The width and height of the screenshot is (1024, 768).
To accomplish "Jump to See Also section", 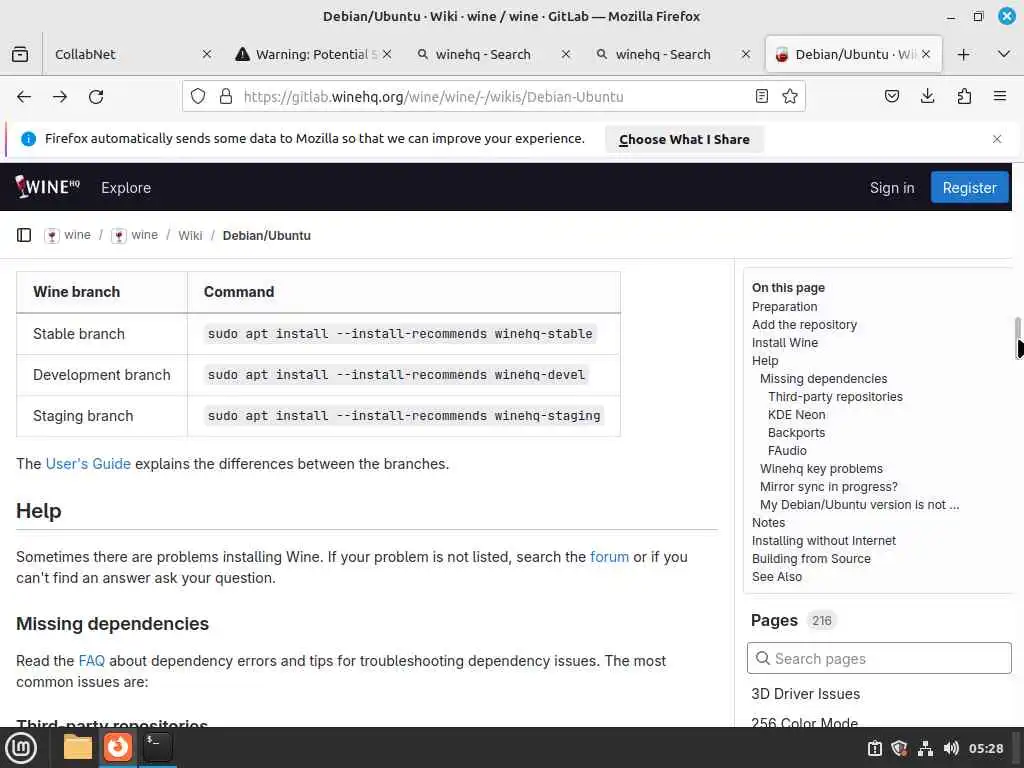I will pyautogui.click(x=776, y=577).
